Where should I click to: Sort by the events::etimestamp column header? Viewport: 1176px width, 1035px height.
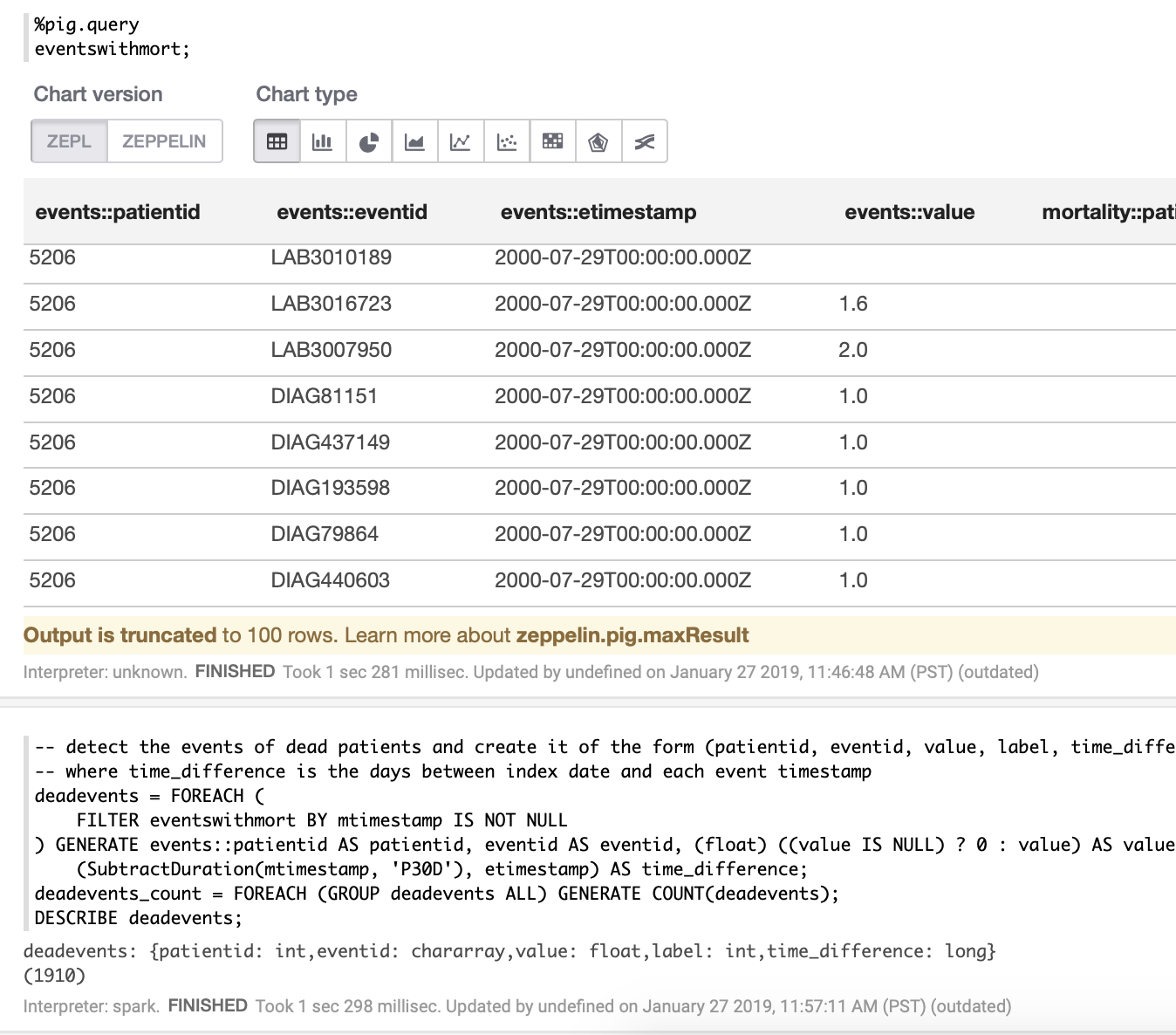(598, 212)
